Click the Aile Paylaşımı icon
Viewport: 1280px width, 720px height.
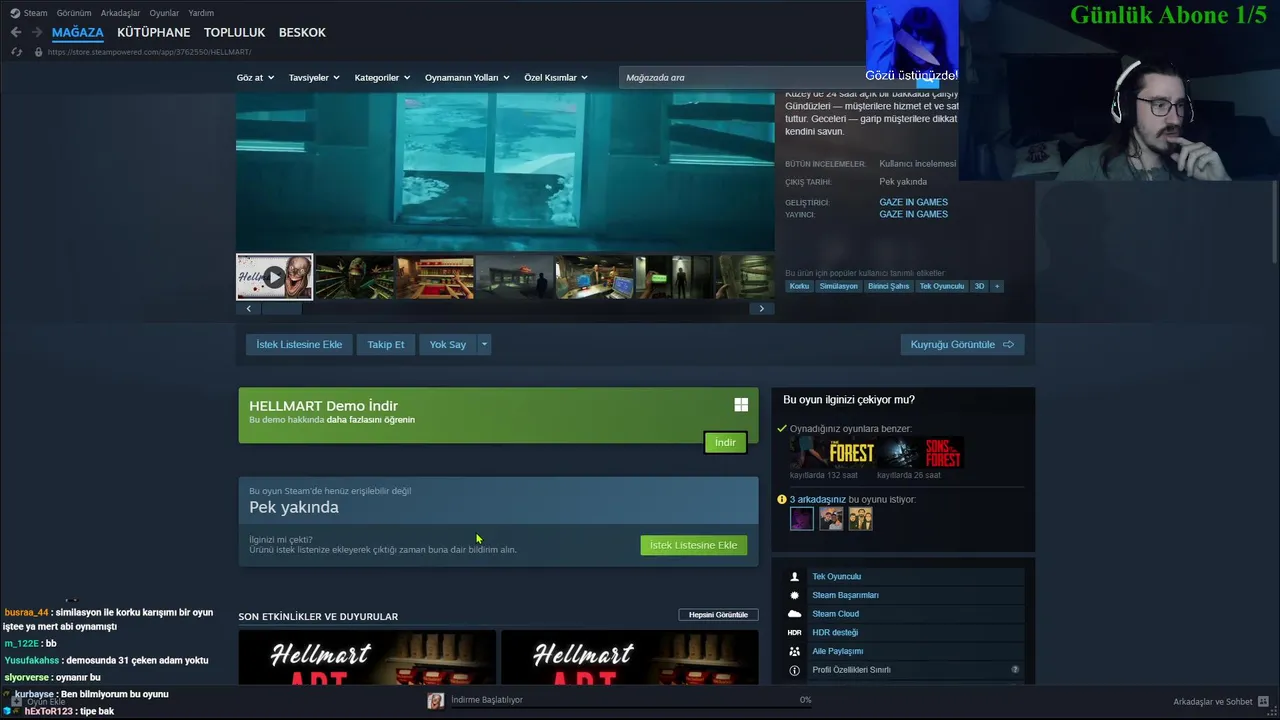(795, 651)
